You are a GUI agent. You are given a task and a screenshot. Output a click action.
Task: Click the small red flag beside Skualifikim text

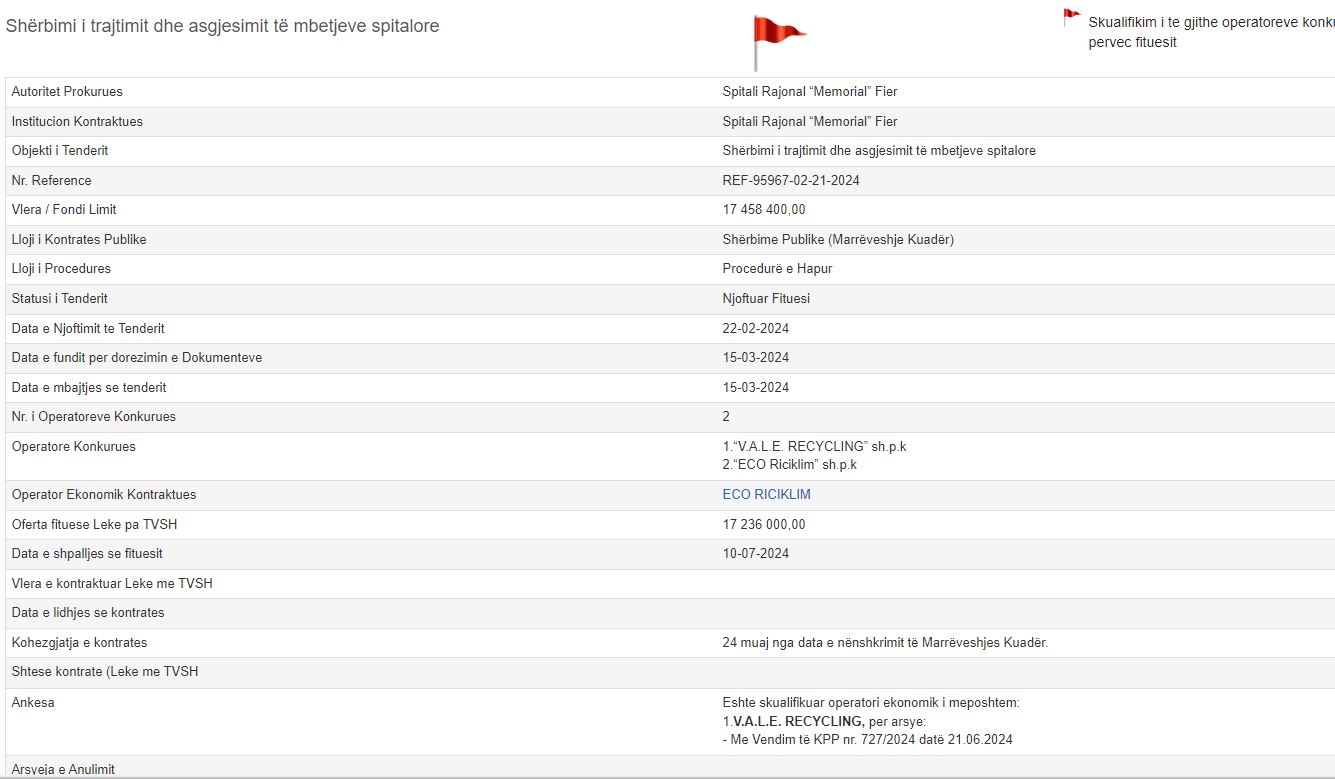(1071, 17)
